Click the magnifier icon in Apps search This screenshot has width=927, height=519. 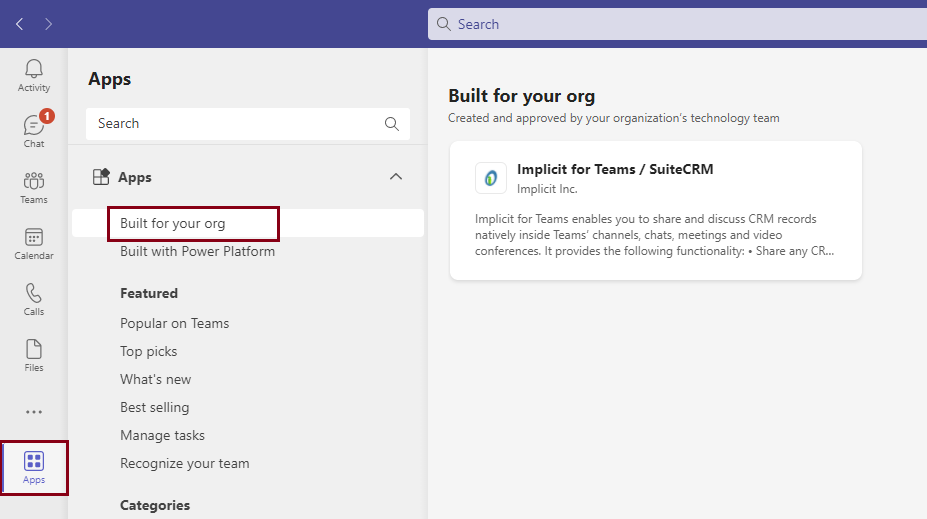click(392, 124)
